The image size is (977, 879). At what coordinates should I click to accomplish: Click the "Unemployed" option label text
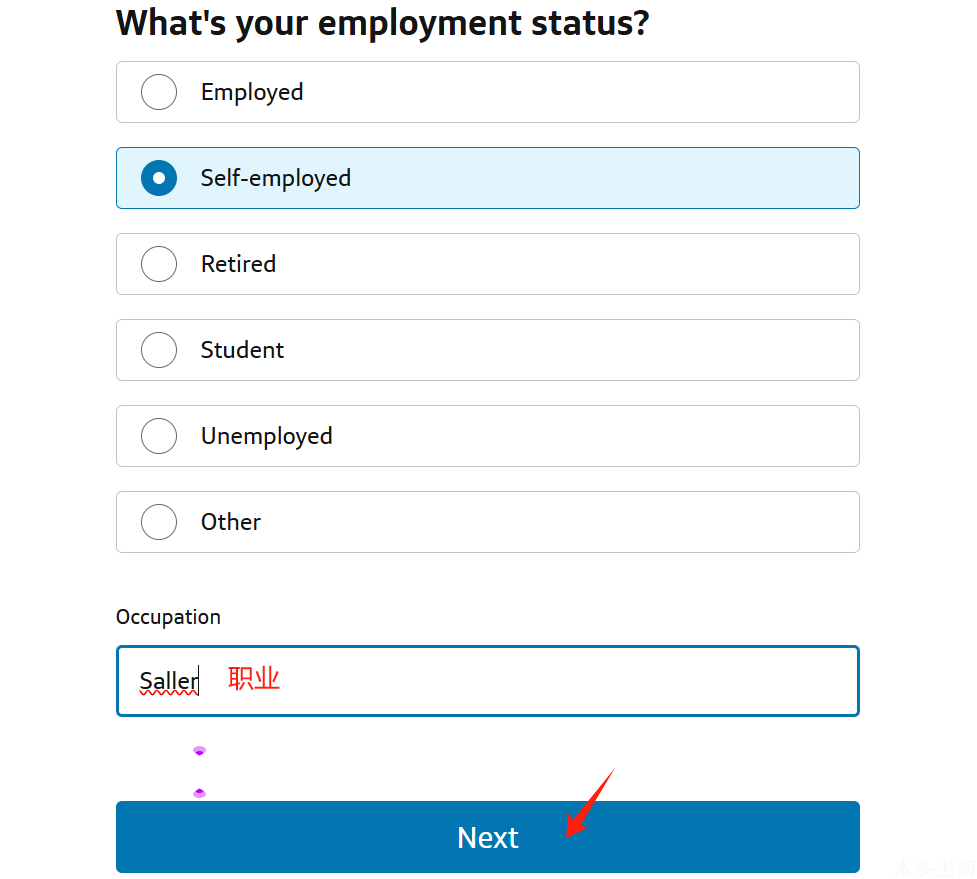266,436
